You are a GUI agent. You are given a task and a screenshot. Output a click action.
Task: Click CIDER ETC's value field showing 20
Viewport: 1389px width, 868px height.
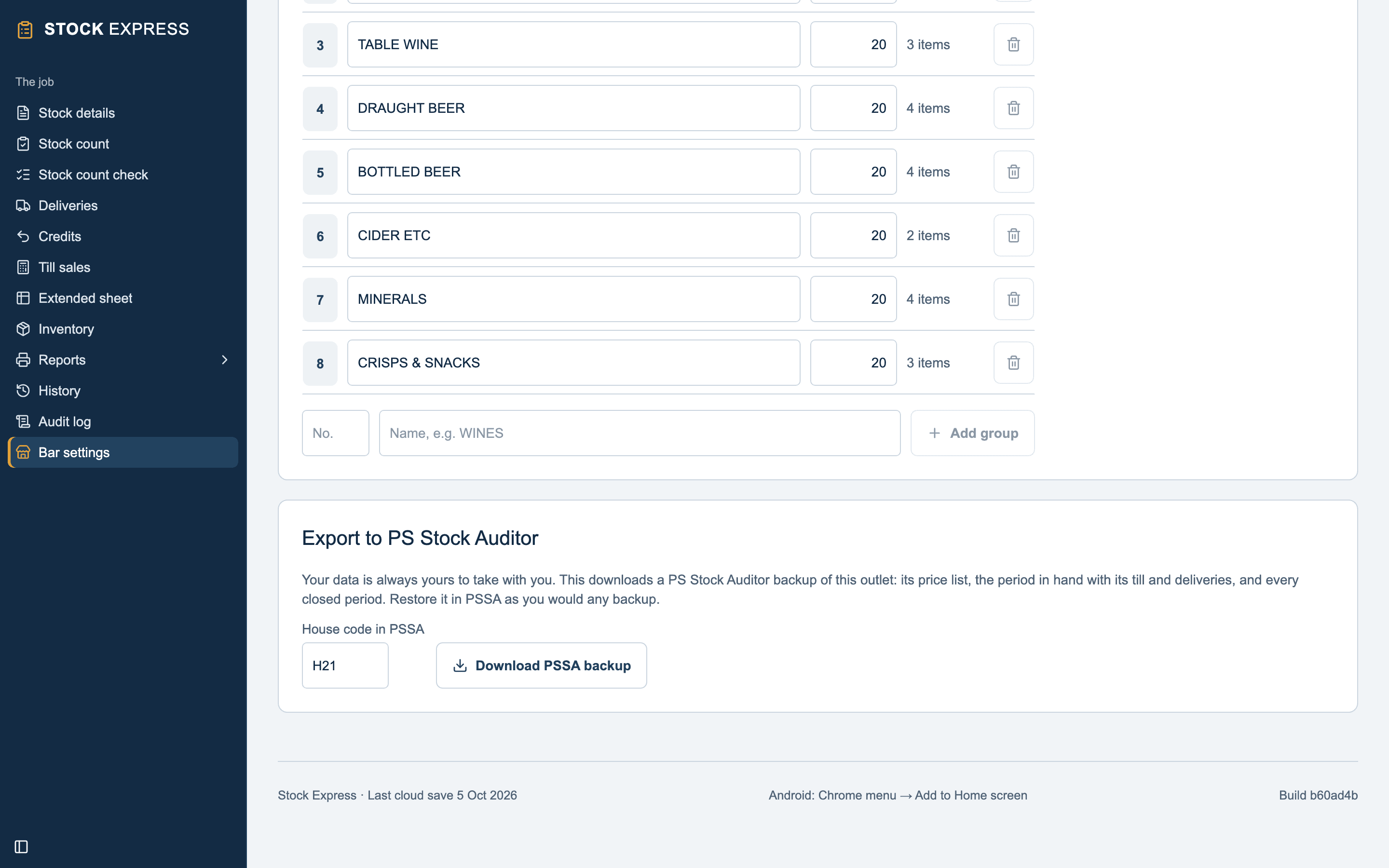click(854, 235)
